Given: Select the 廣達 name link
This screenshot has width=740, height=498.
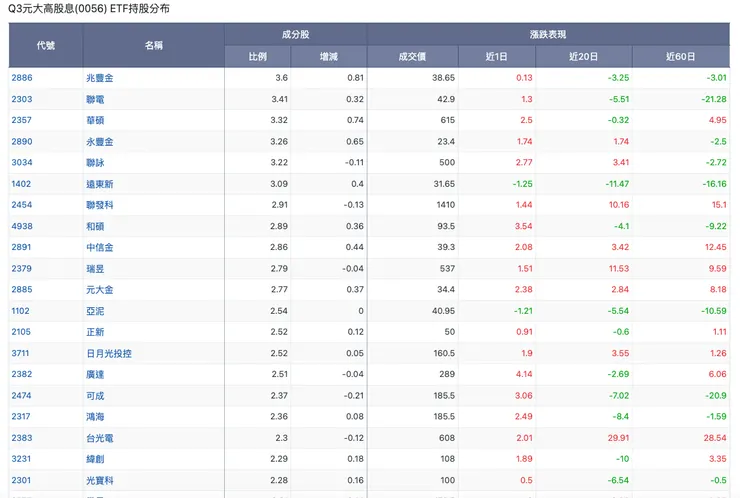Looking at the screenshot, I should [95, 374].
